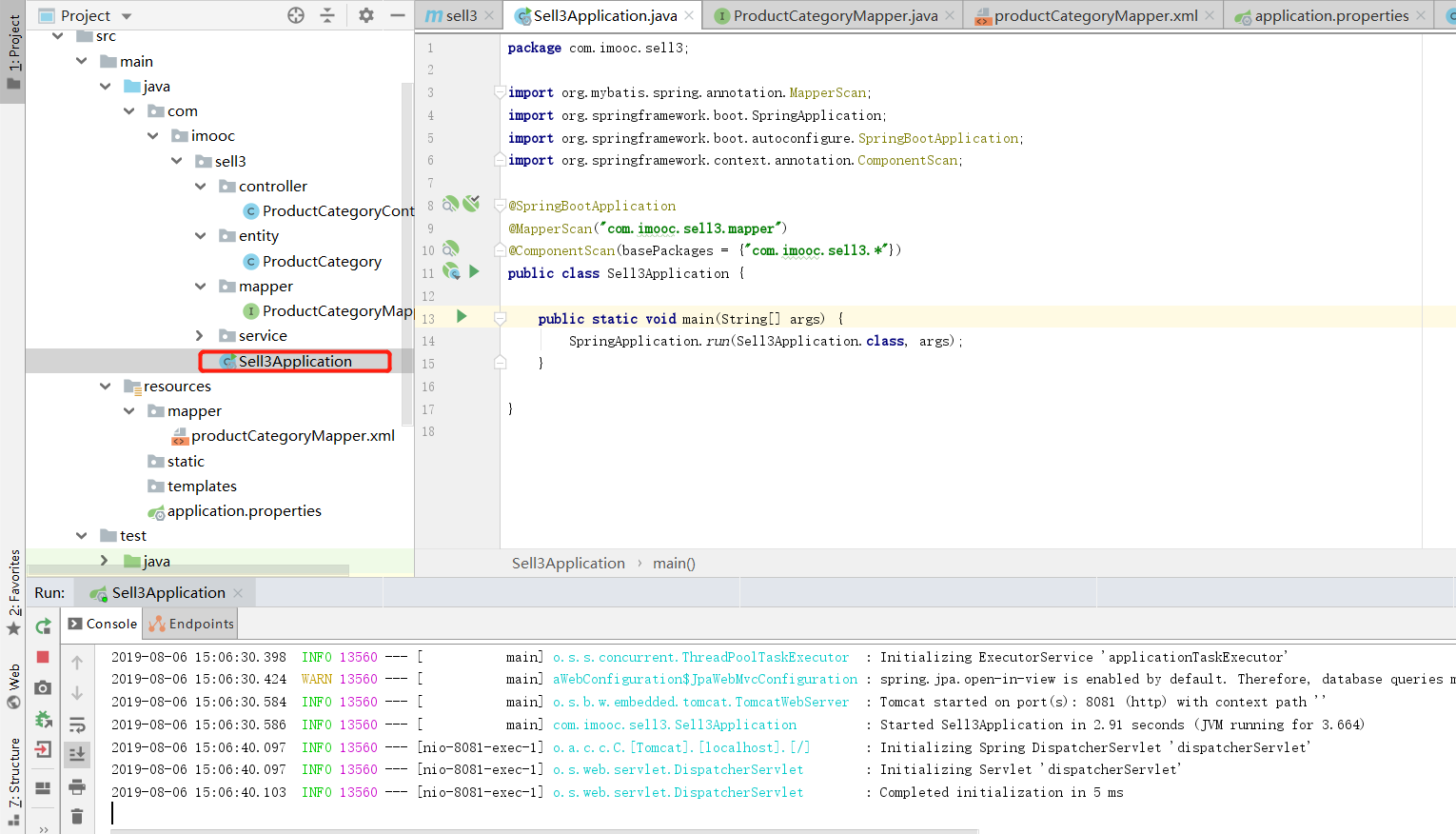Click main() breadcrumb below editor
This screenshot has height=834, width=1456.
tap(674, 563)
